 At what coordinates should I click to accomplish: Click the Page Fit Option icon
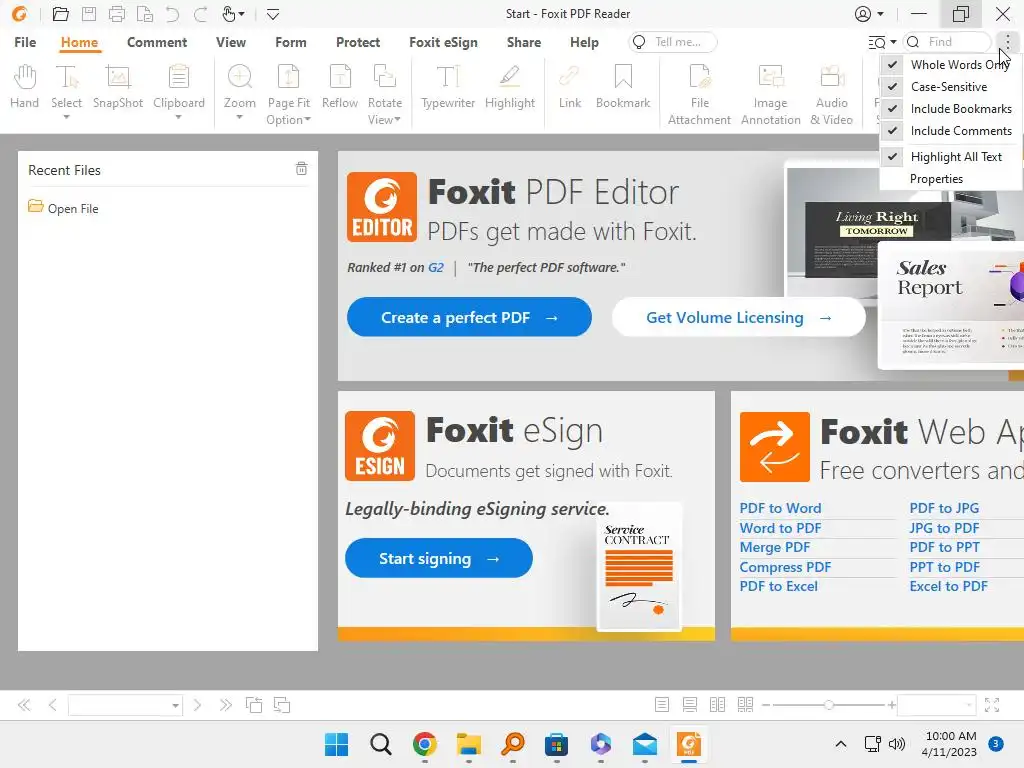pyautogui.click(x=288, y=77)
